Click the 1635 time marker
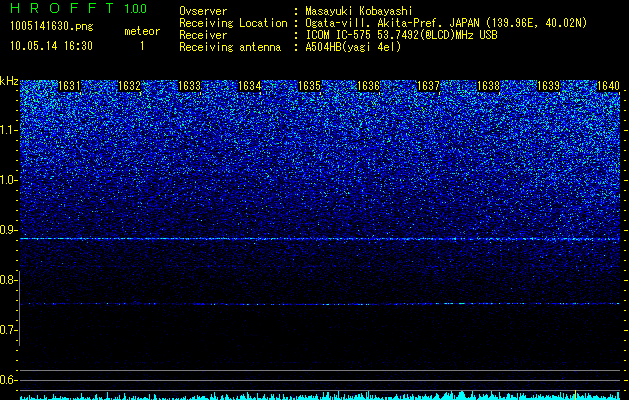The height and width of the screenshot is (400, 629). (309, 86)
